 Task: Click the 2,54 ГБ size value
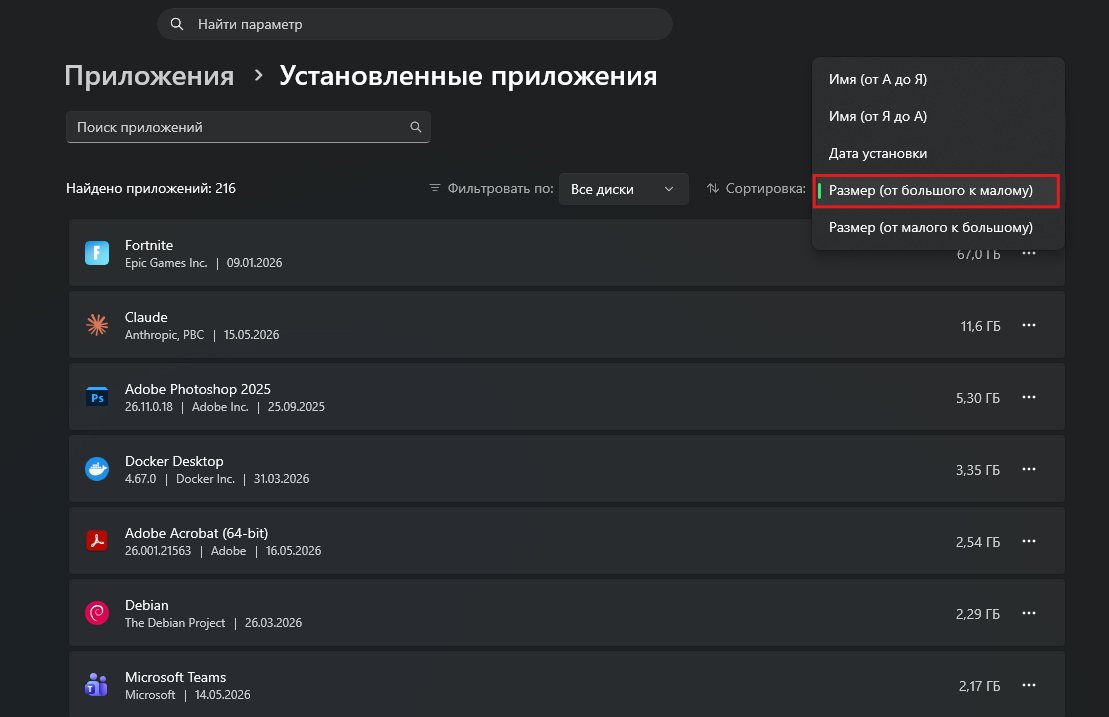coord(978,542)
